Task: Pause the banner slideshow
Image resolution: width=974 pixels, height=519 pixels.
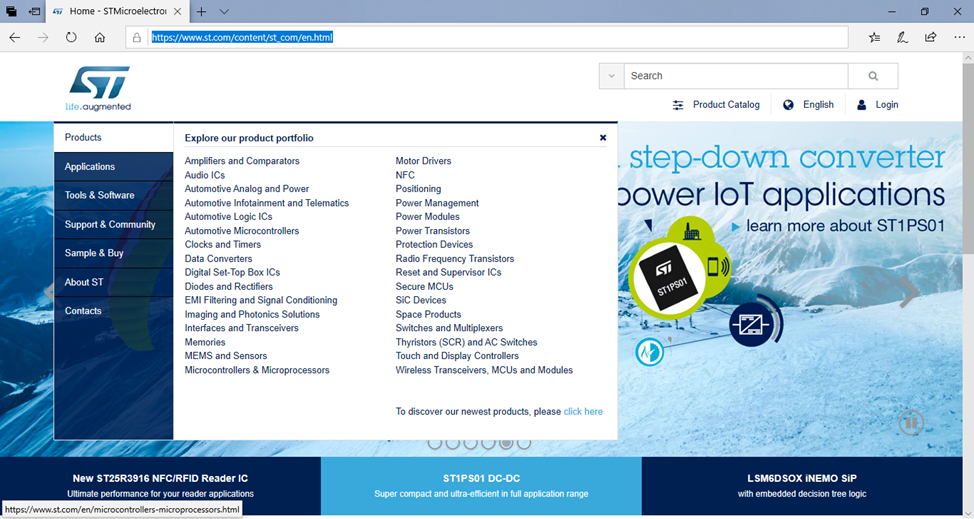Action: pos(911,423)
